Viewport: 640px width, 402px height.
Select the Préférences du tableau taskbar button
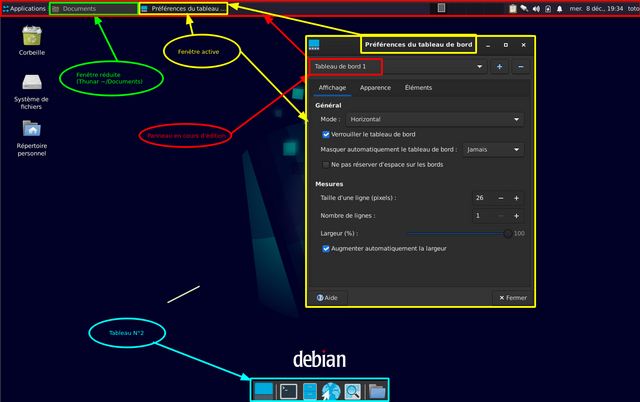183,9
